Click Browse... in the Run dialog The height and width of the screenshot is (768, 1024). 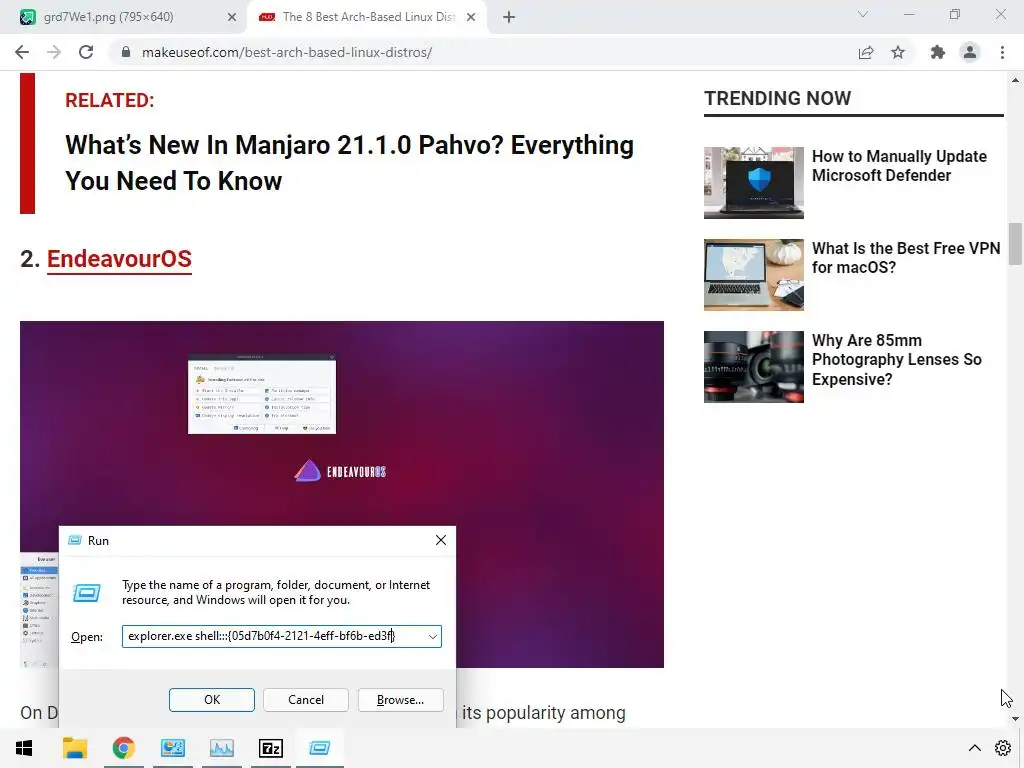pos(400,699)
